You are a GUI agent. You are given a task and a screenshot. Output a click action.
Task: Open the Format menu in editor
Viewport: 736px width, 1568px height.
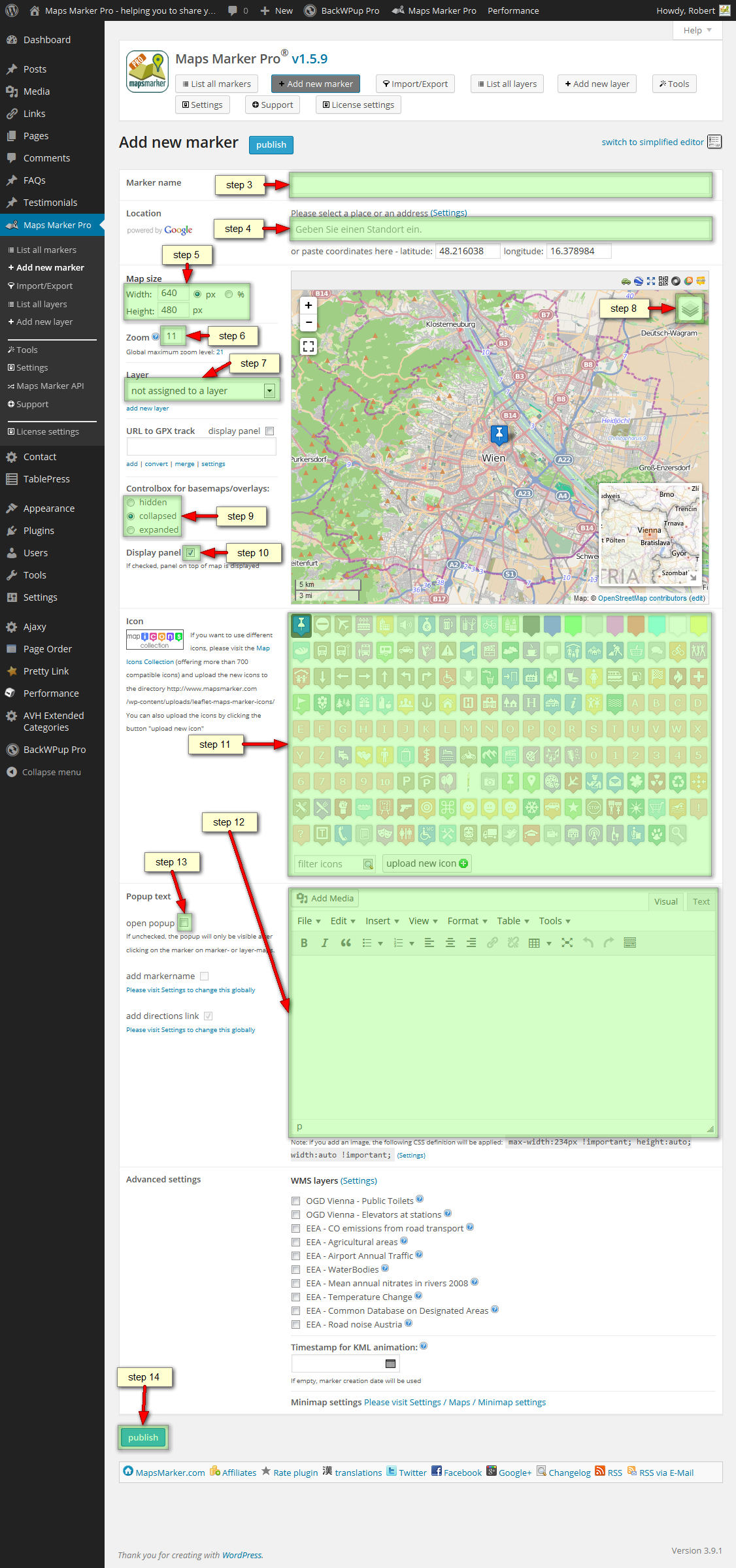point(467,921)
